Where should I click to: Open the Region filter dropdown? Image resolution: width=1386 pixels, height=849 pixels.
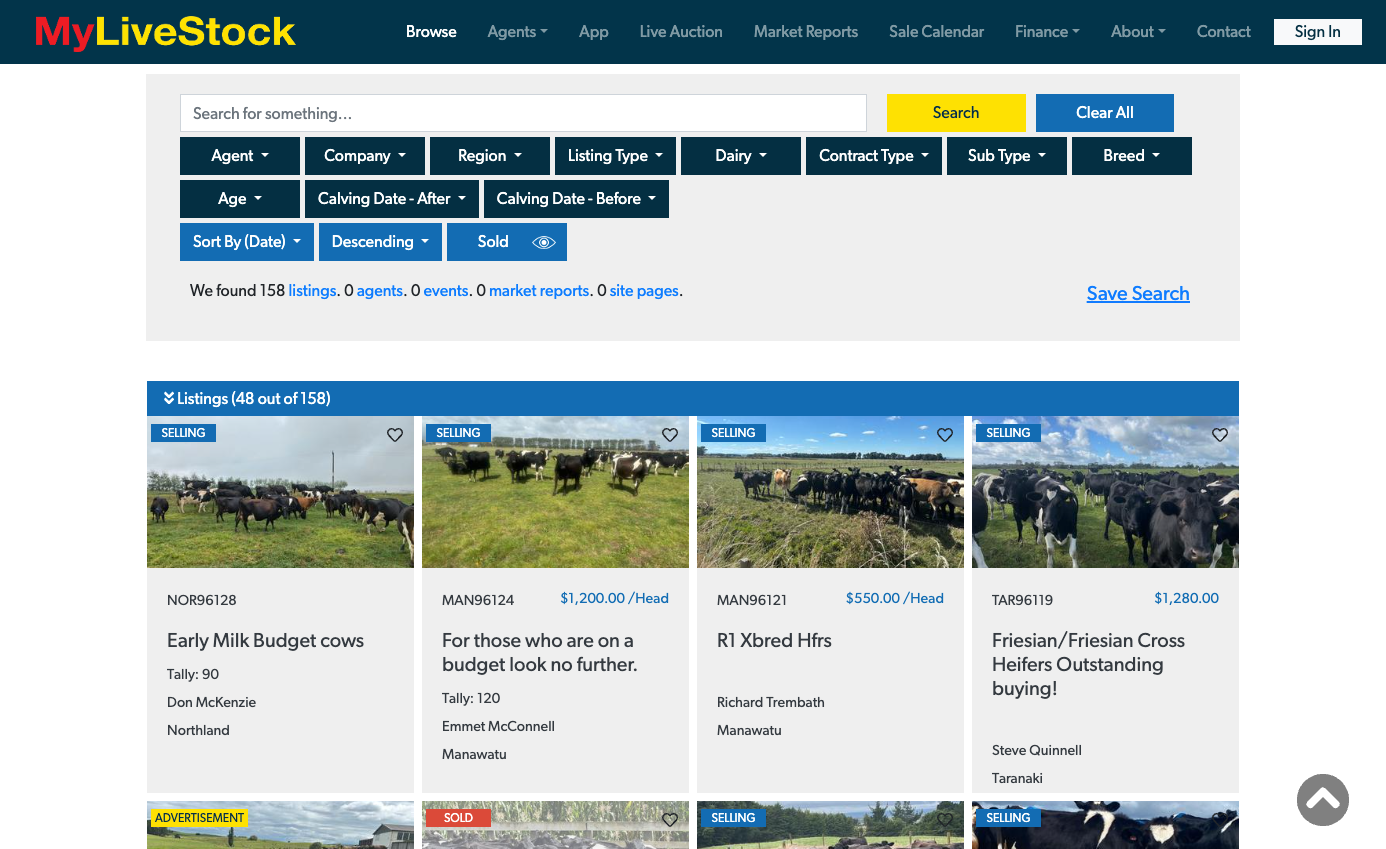(490, 156)
